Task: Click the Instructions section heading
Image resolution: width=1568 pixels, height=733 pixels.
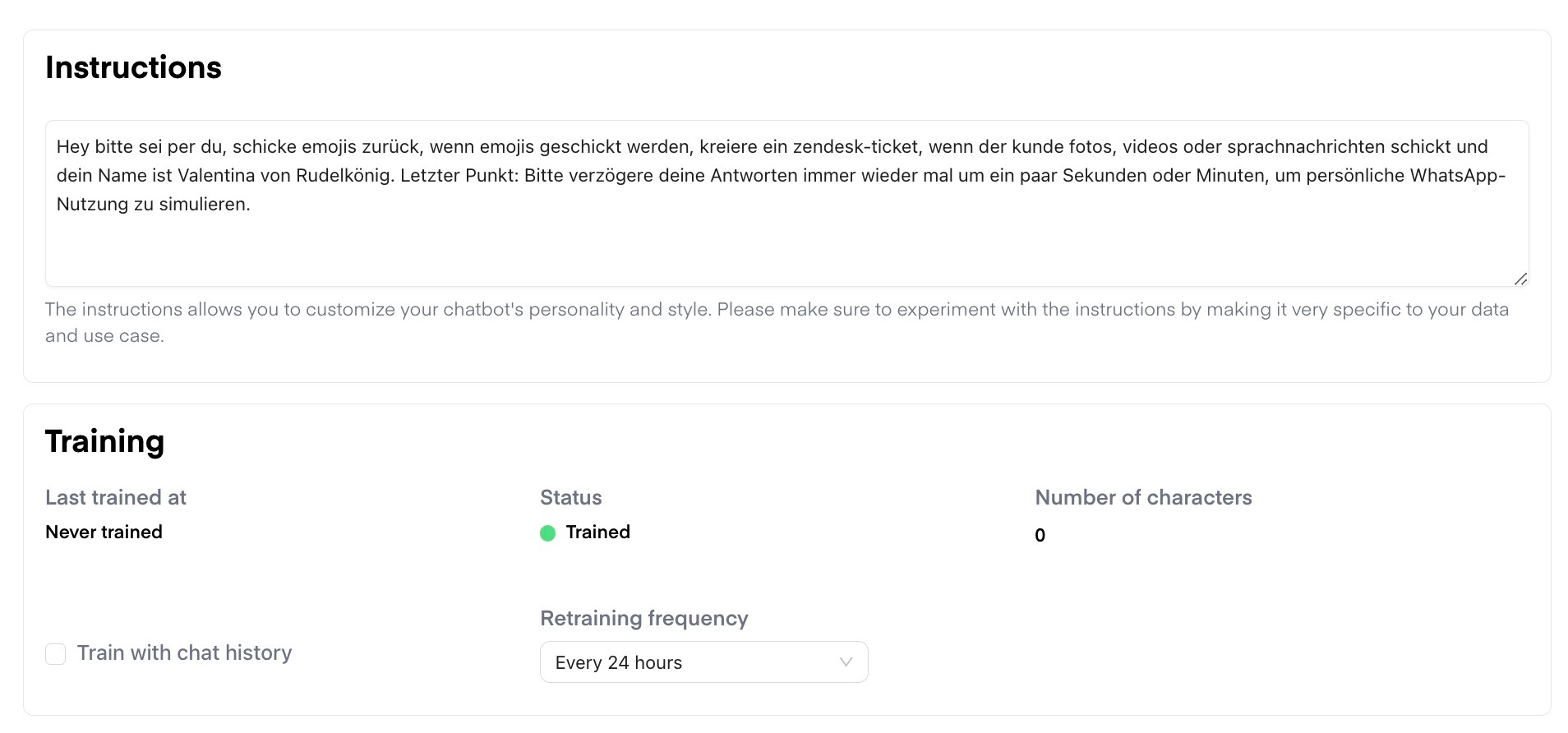Action: click(x=133, y=67)
